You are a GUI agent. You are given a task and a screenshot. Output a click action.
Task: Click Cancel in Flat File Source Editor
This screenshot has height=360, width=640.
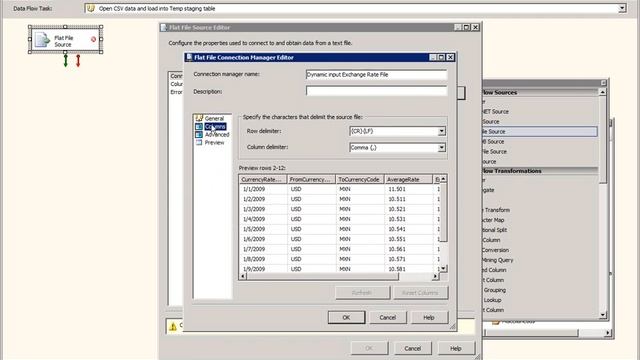coord(413,348)
